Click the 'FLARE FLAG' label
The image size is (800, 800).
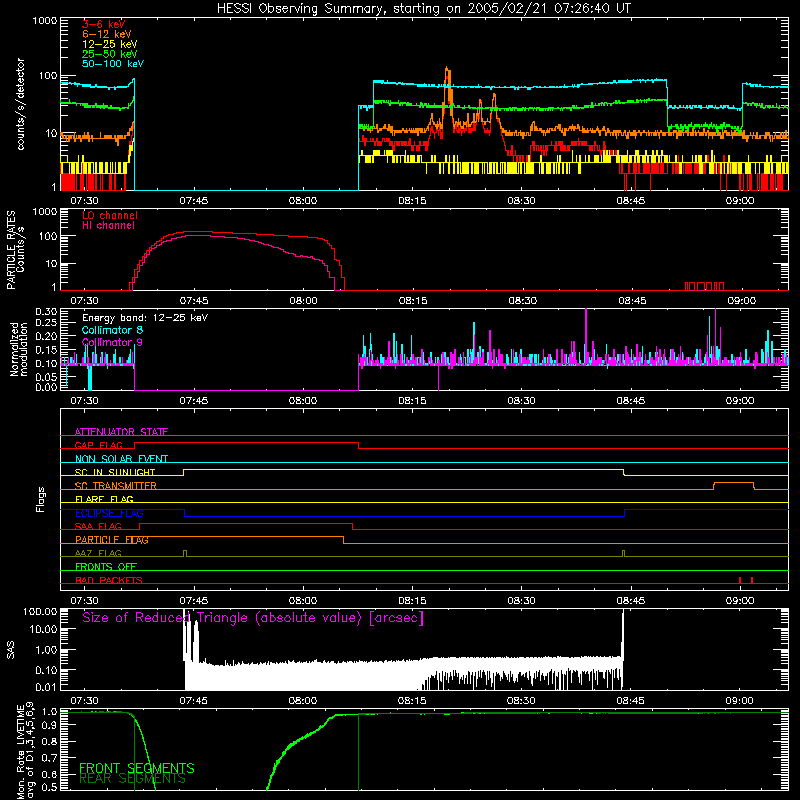click(x=104, y=499)
